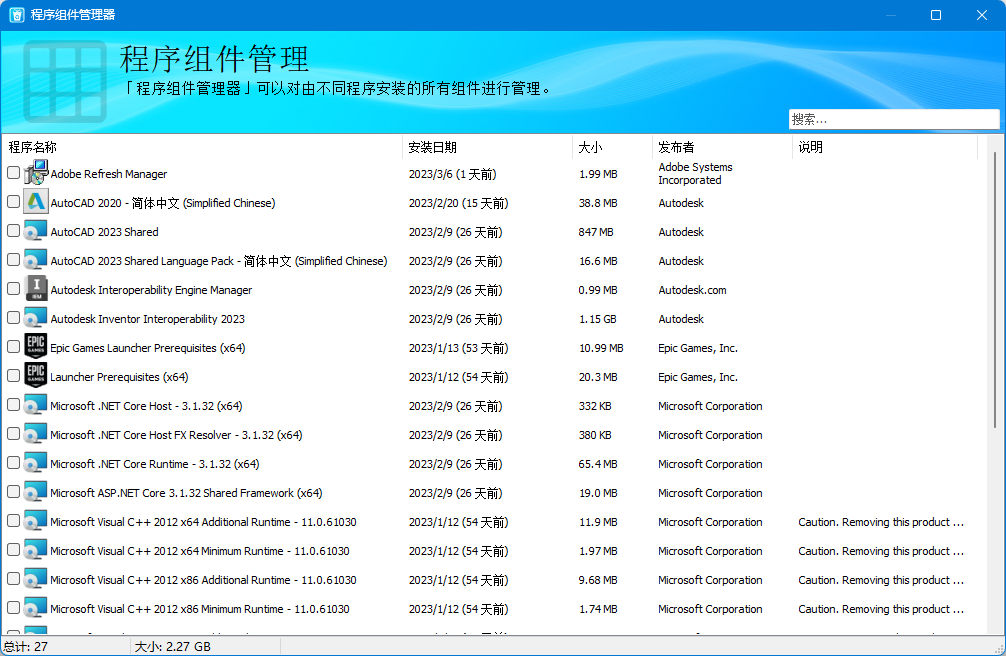Click the VC++ 2012 x86 Minimum Runtime icon

(x=36, y=607)
